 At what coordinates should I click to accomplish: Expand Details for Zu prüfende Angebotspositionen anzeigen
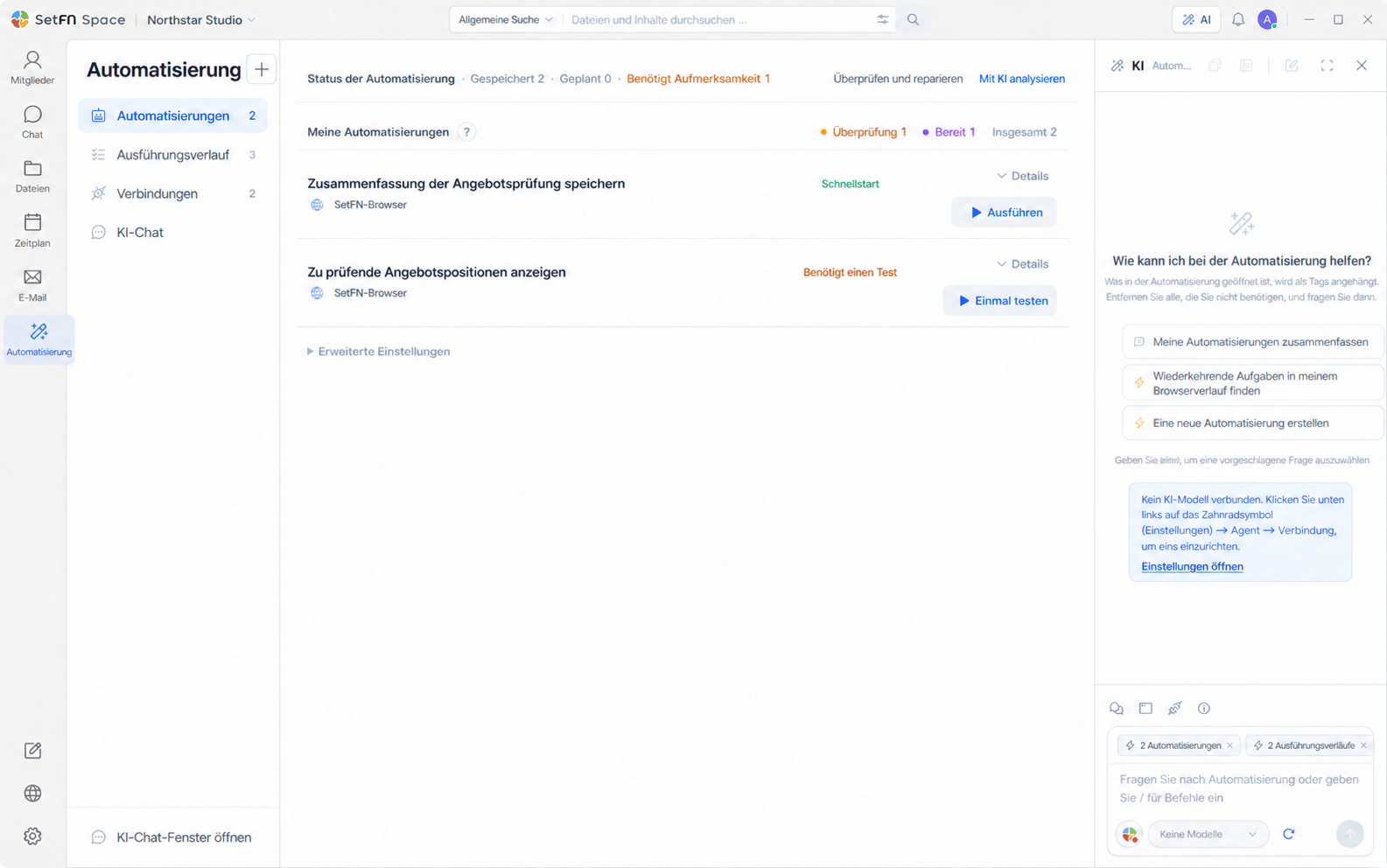1022,264
